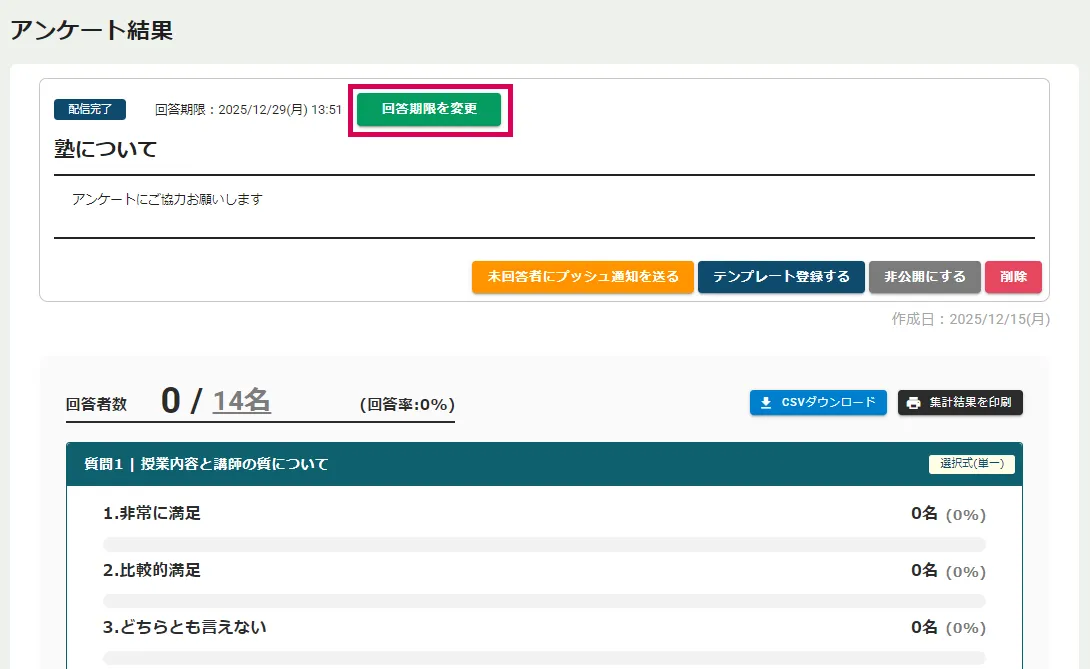Click the アンケートにご協力お願いします description
This screenshot has width=1090, height=669.
click(167, 199)
